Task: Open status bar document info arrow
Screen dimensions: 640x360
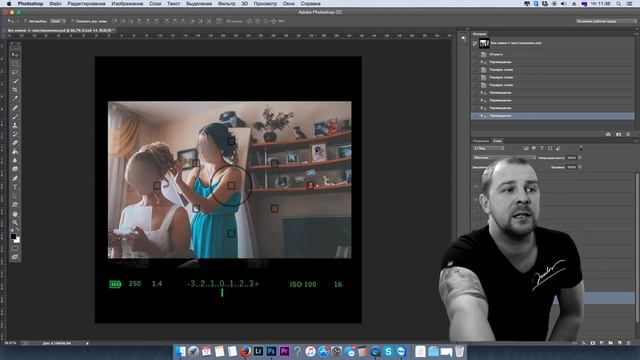Action: tap(87, 343)
